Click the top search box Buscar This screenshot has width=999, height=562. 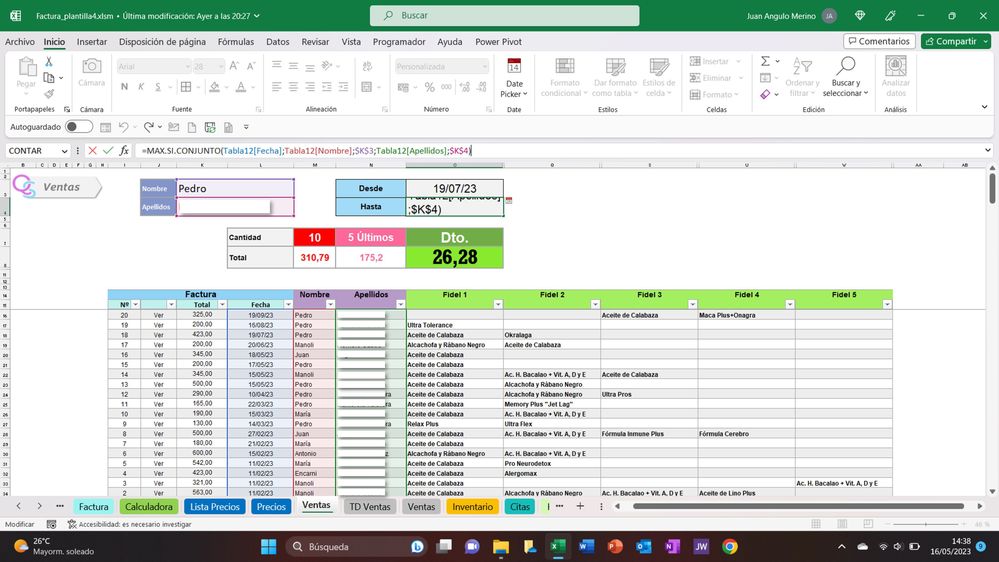point(504,16)
